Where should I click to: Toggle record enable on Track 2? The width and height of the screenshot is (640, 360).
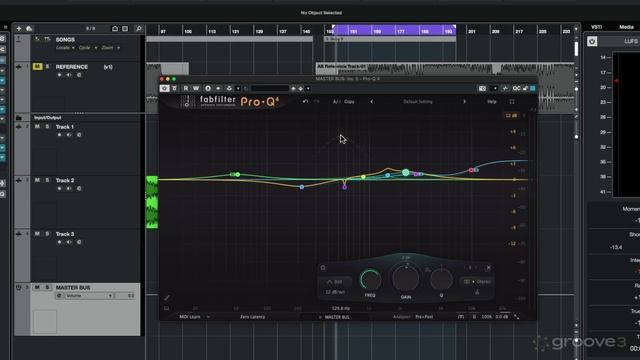point(59,189)
